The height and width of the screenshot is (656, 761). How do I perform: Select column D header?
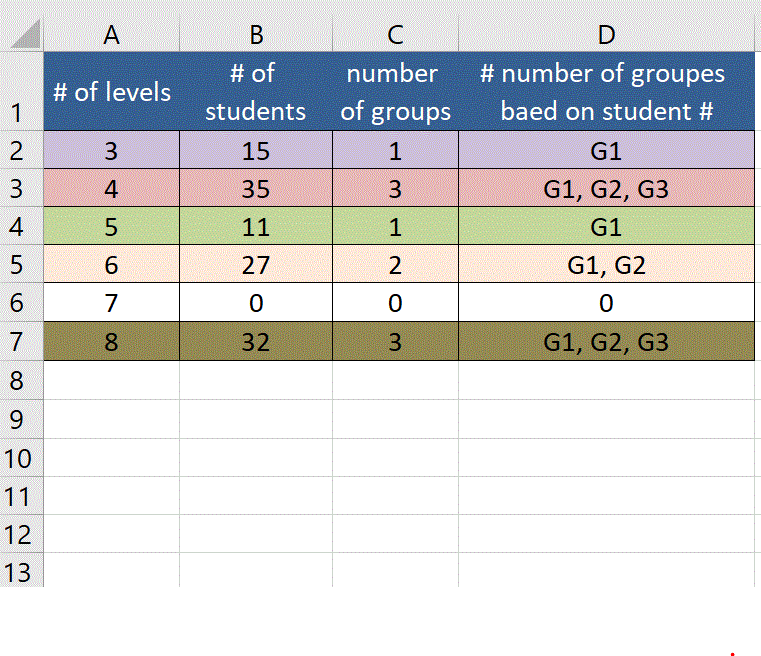click(x=607, y=34)
